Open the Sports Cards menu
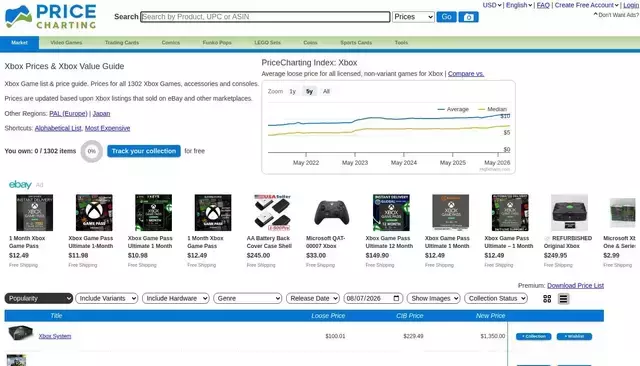Image resolution: width=640 pixels, height=366 pixels. tap(356, 42)
